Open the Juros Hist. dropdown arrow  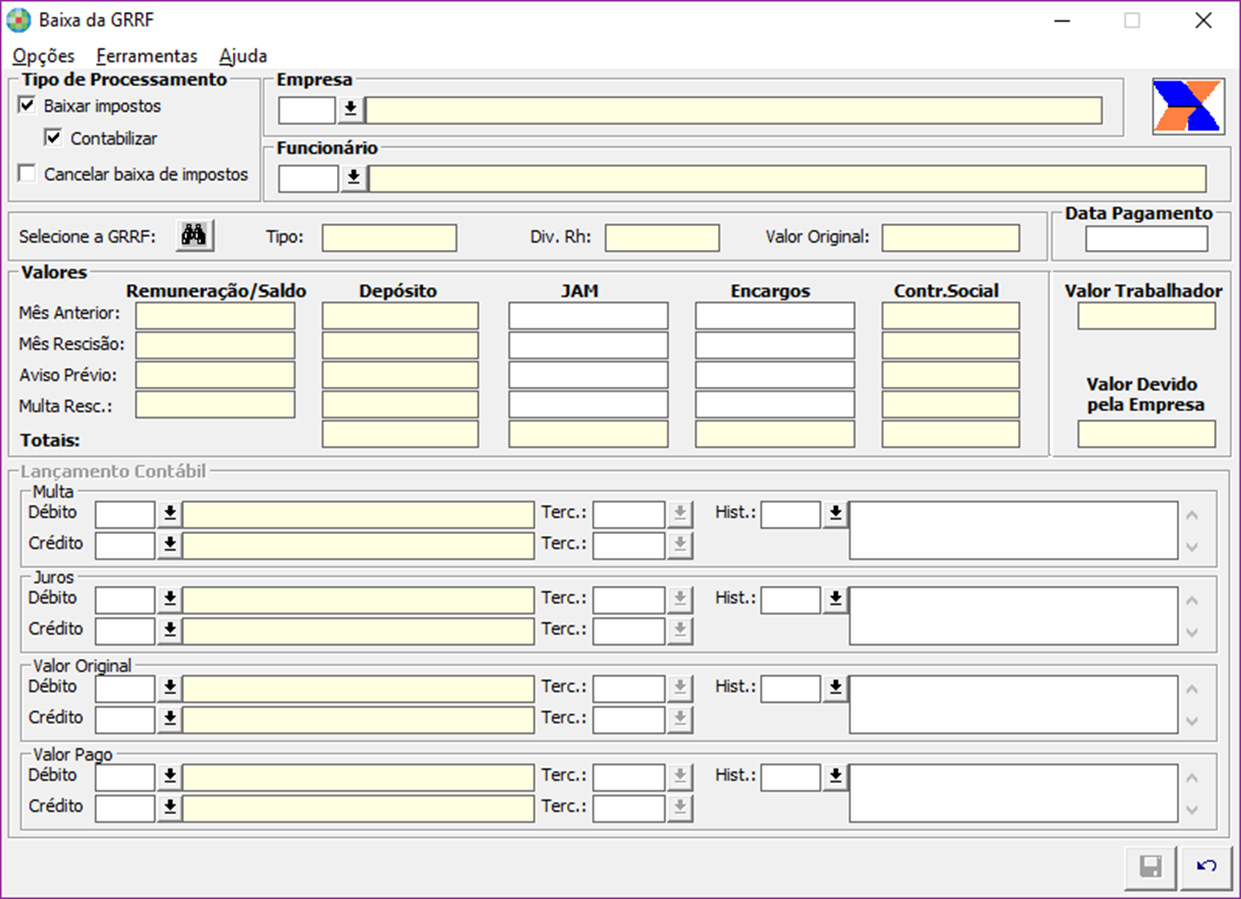(835, 599)
